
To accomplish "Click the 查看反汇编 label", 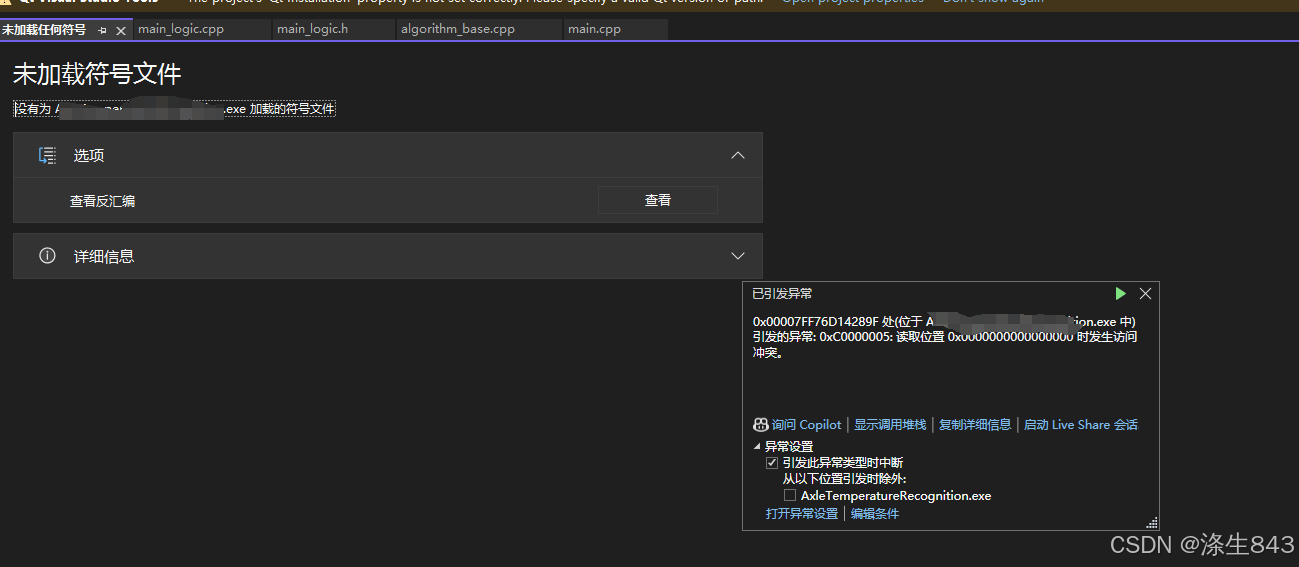I will [102, 201].
